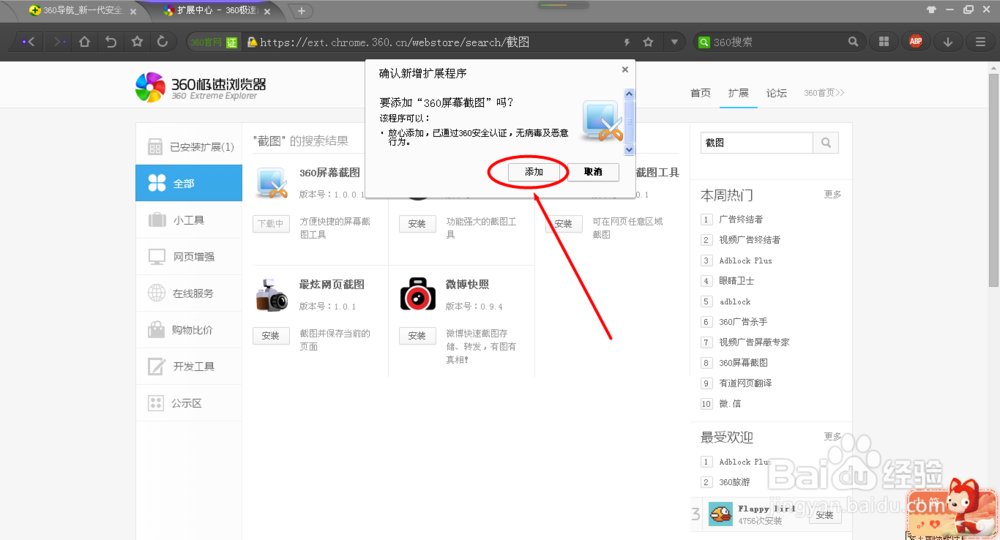Select 开发工具 category in the sidebar
This screenshot has width=1000, height=540.
coord(189,367)
